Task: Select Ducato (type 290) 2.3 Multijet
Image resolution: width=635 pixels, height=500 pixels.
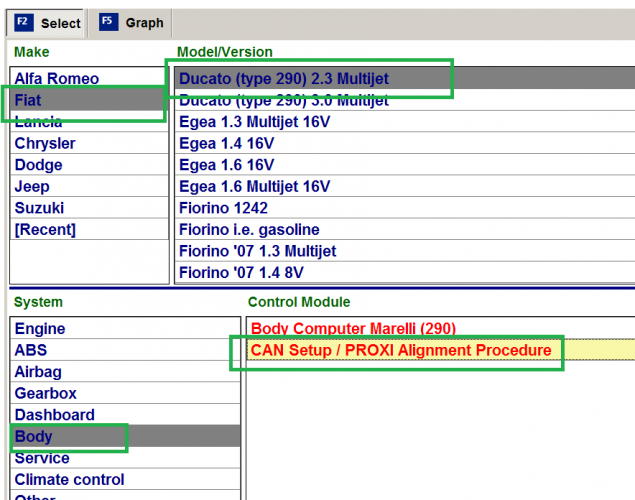Action: click(x=283, y=78)
